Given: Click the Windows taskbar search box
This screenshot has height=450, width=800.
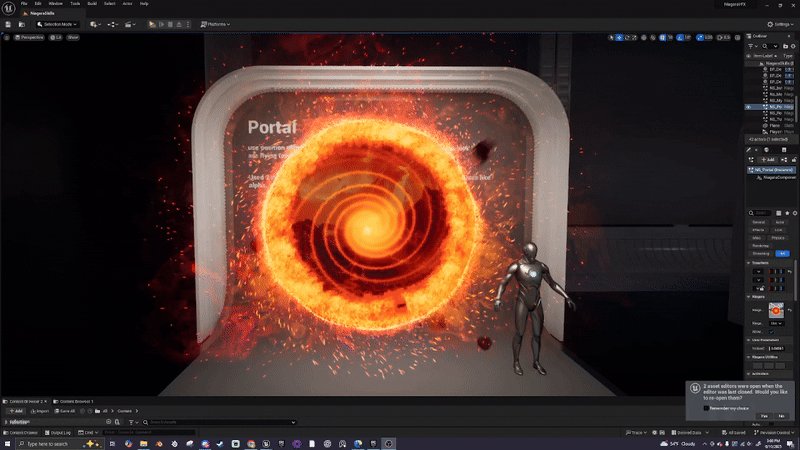Looking at the screenshot, I should click(58, 444).
